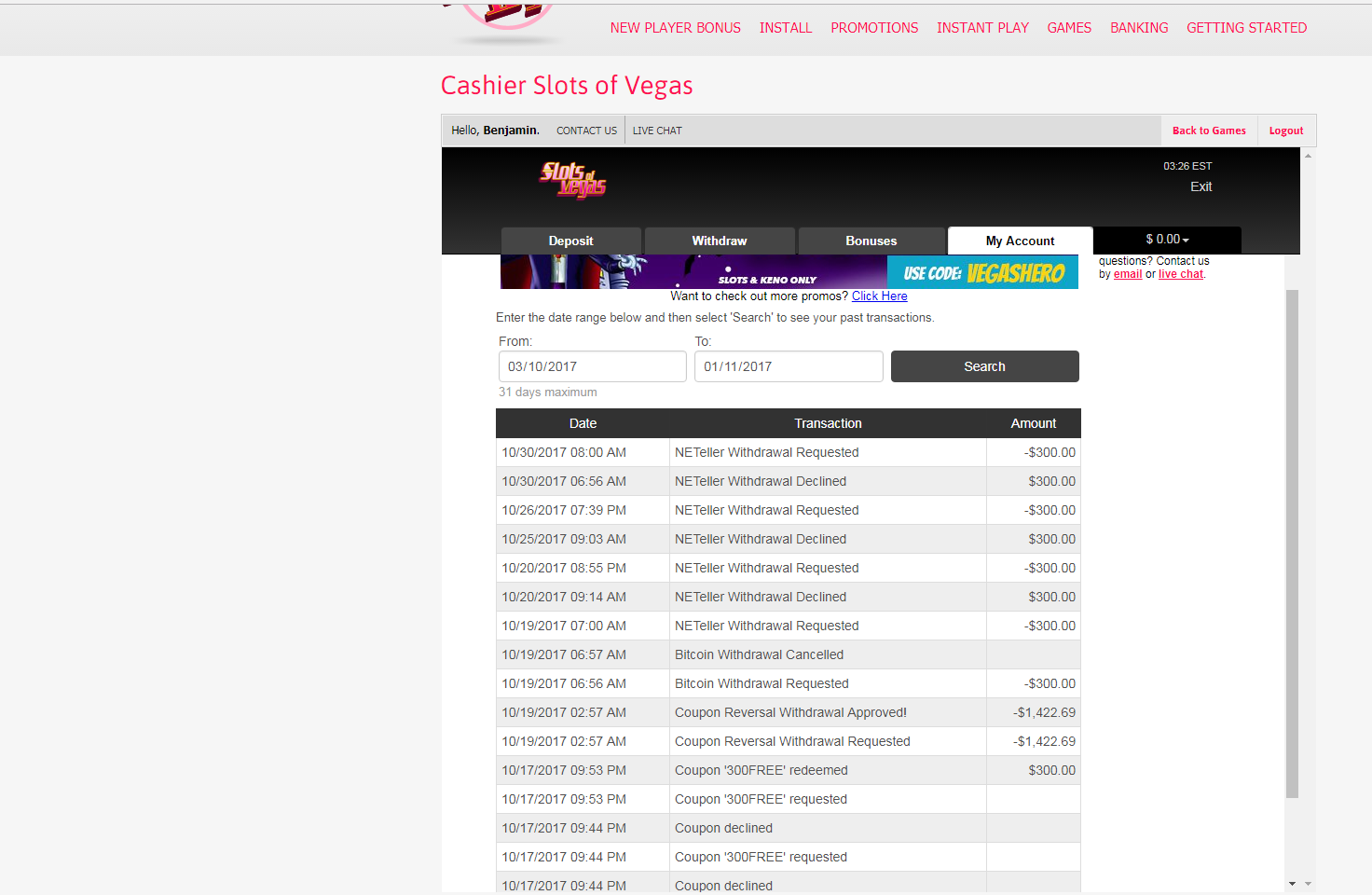This screenshot has width=1372, height=895.
Task: Click the To date input field
Action: click(x=789, y=366)
